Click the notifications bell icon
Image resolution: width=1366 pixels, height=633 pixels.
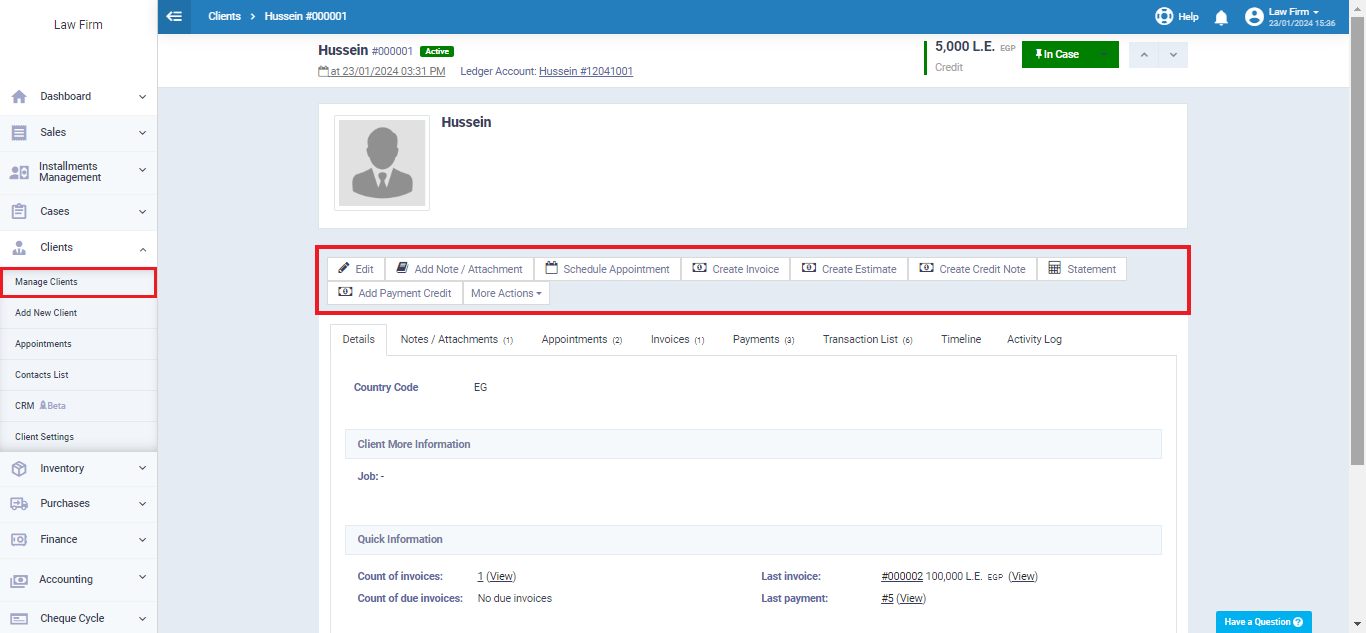pos(1221,17)
